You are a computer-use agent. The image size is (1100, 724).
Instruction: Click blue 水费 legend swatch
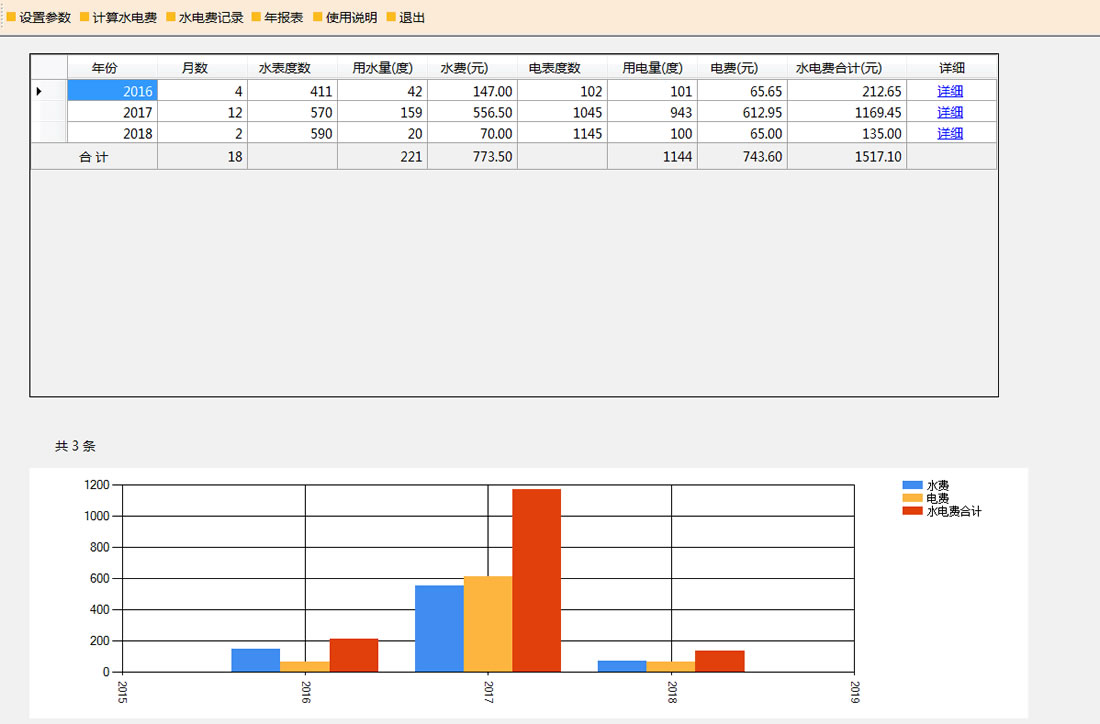[912, 485]
